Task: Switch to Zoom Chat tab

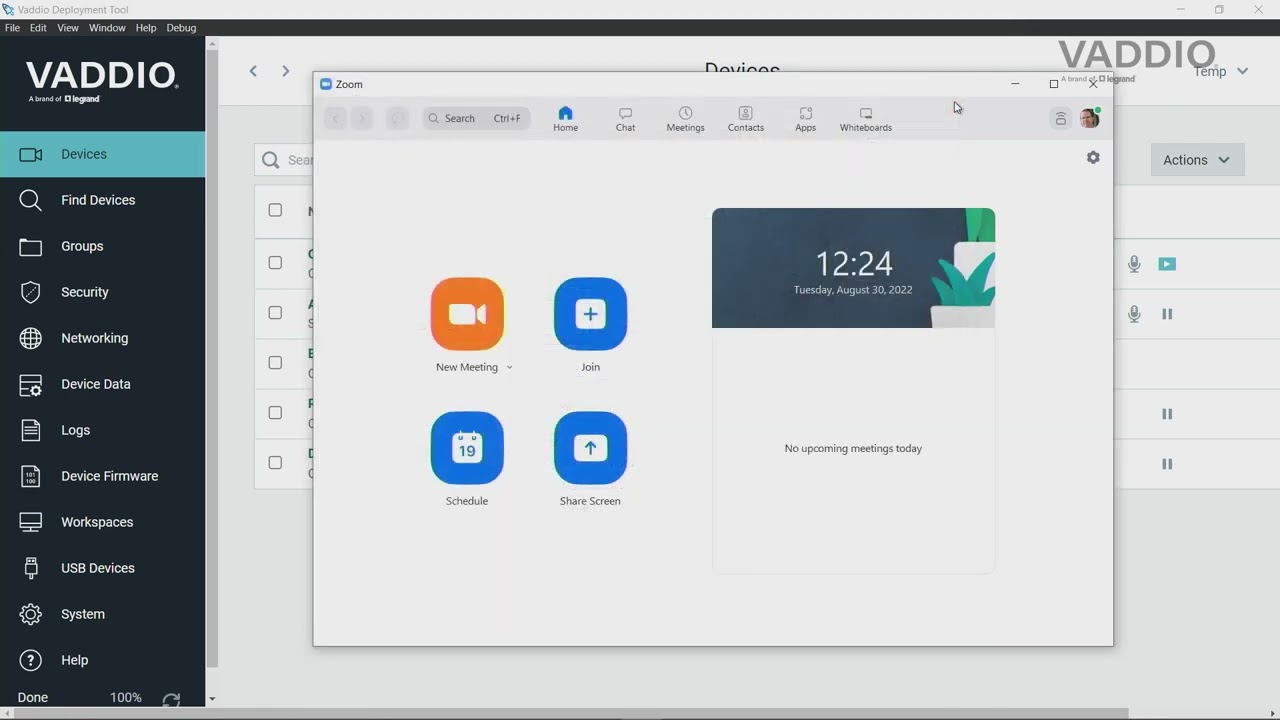Action: pos(625,119)
